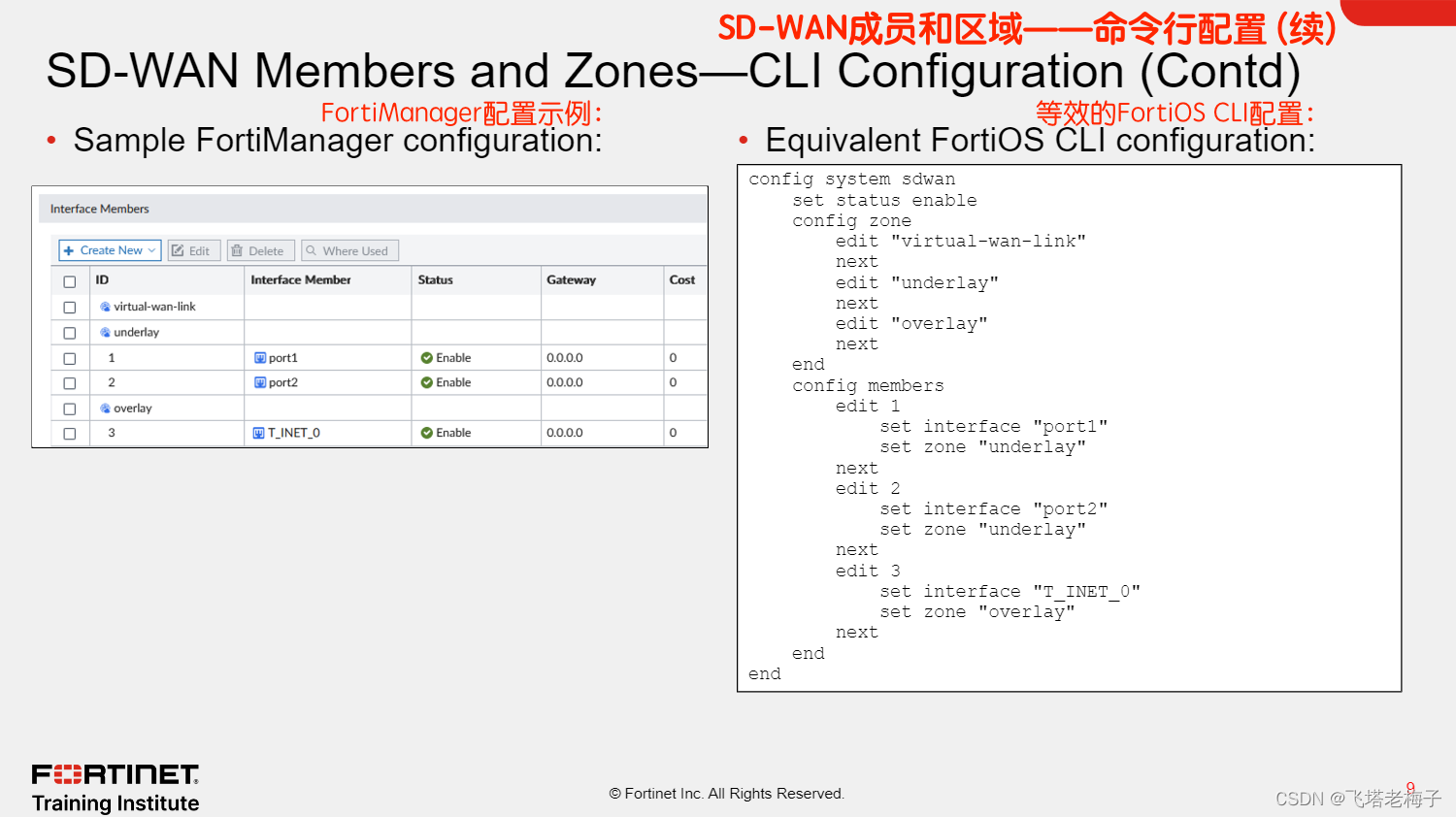This screenshot has width=1456, height=817.
Task: Select the virtual-wan-link zone name
Action: click(154, 307)
